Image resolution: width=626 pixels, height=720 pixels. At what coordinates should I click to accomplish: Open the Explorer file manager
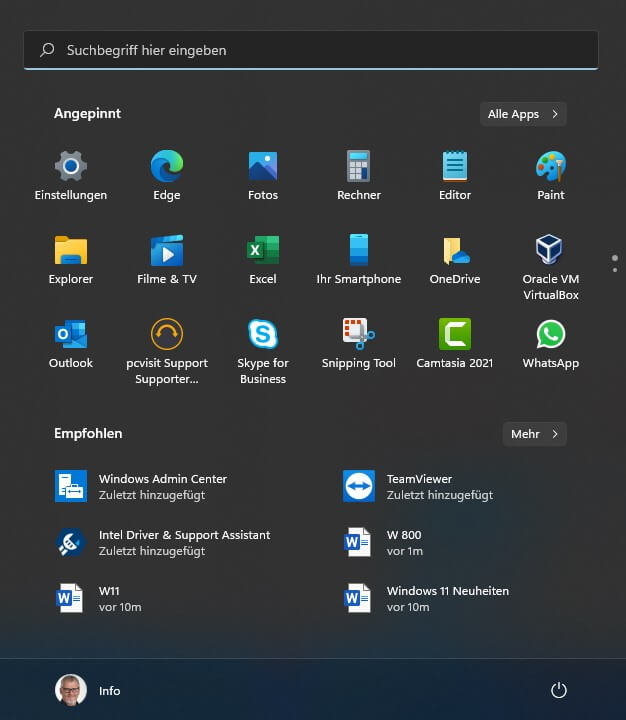71,260
